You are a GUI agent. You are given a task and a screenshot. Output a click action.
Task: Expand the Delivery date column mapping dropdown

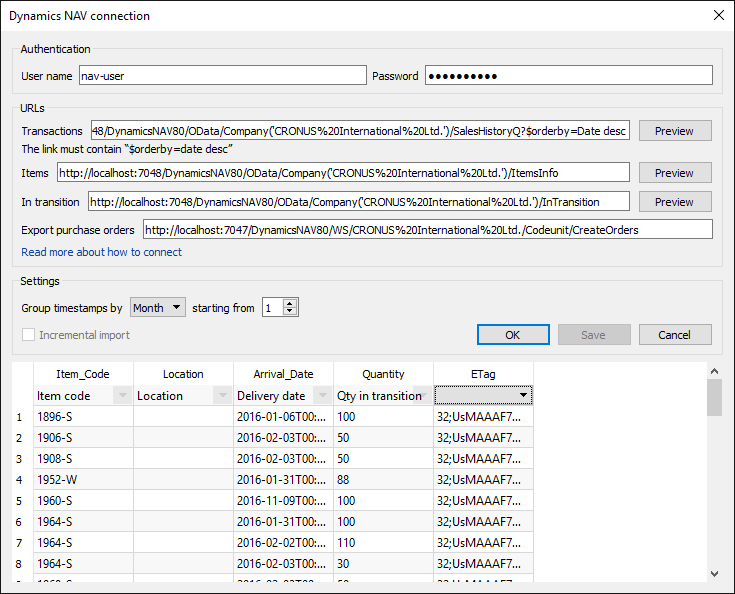(323, 396)
